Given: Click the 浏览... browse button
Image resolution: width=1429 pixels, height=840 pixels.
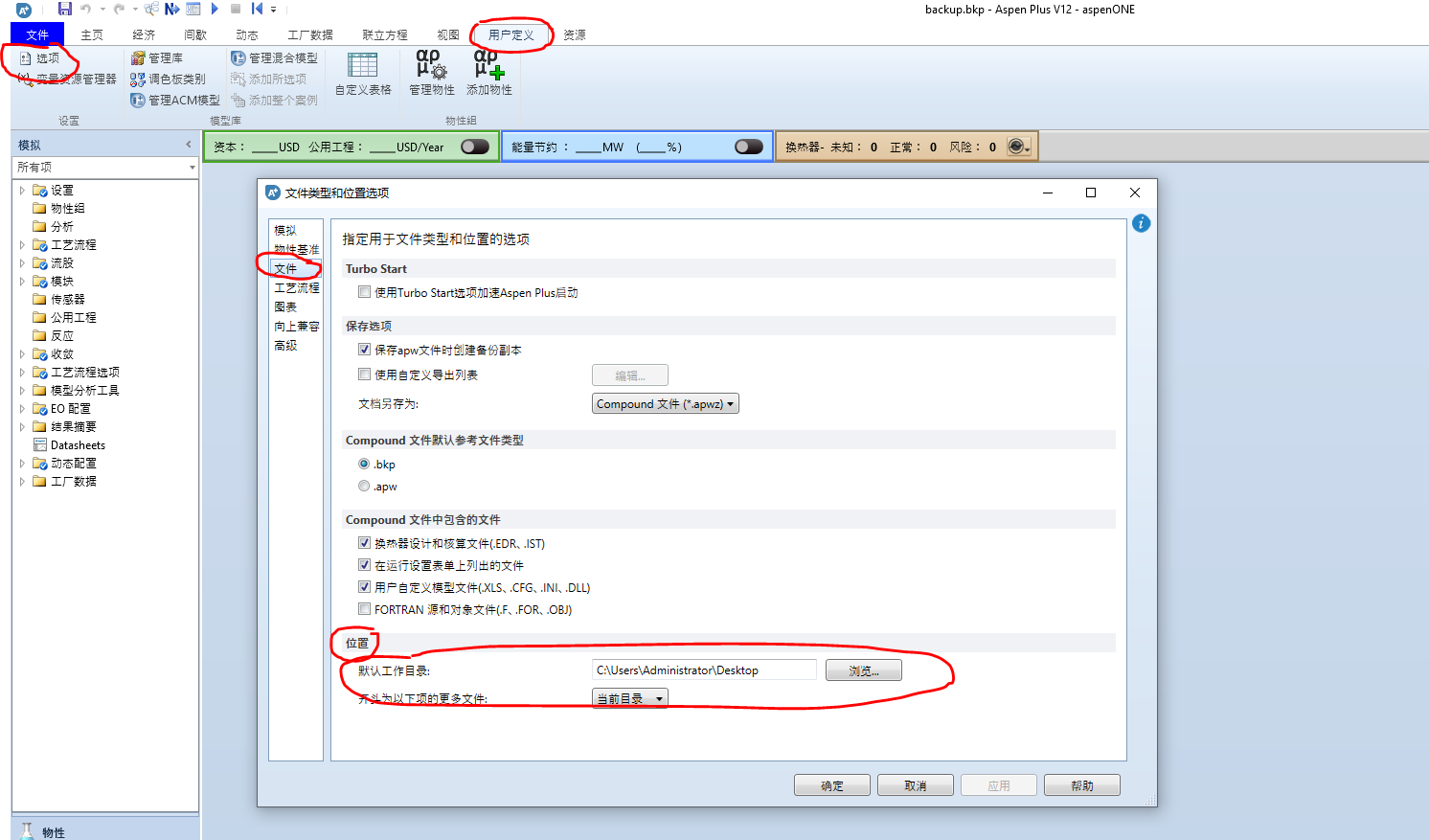Looking at the screenshot, I should [863, 670].
